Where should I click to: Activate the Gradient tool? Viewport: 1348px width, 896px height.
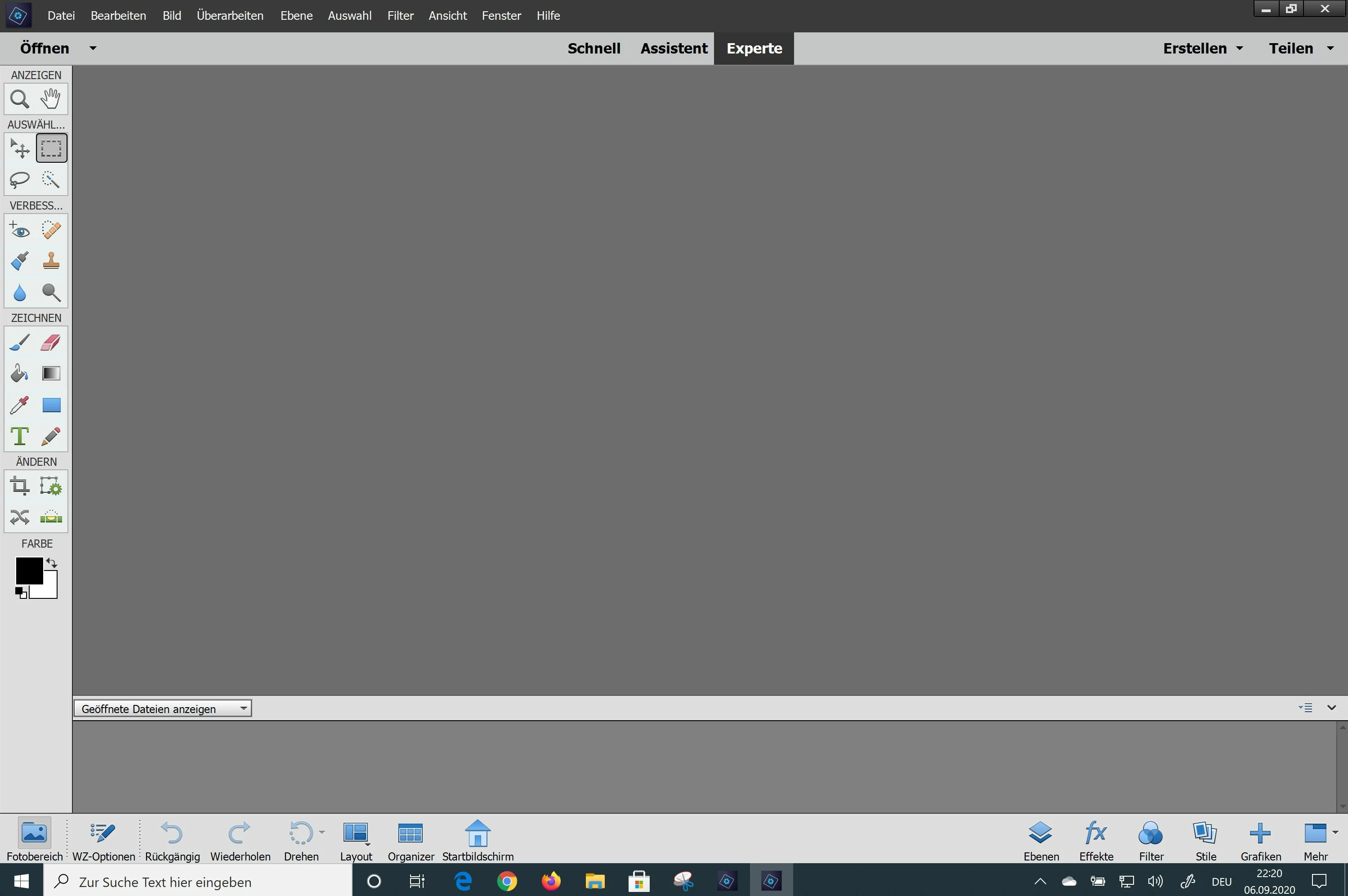click(x=51, y=374)
